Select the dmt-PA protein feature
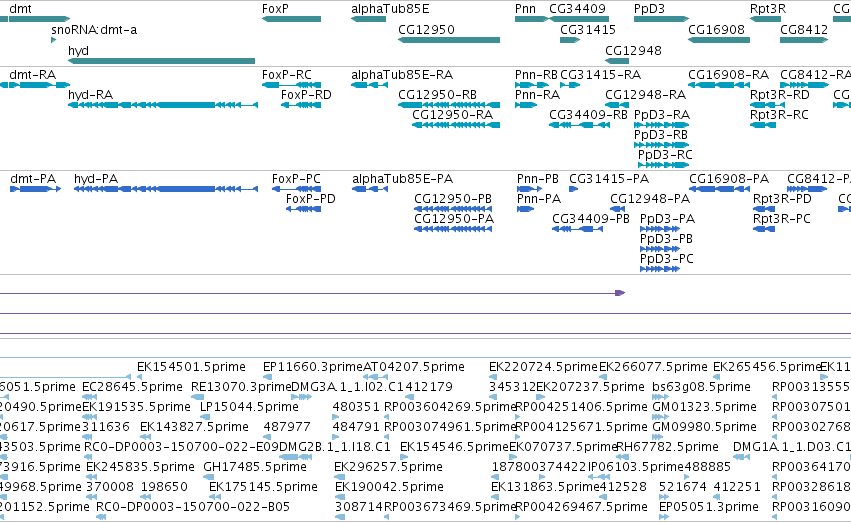851x522 pixels. 35,189
